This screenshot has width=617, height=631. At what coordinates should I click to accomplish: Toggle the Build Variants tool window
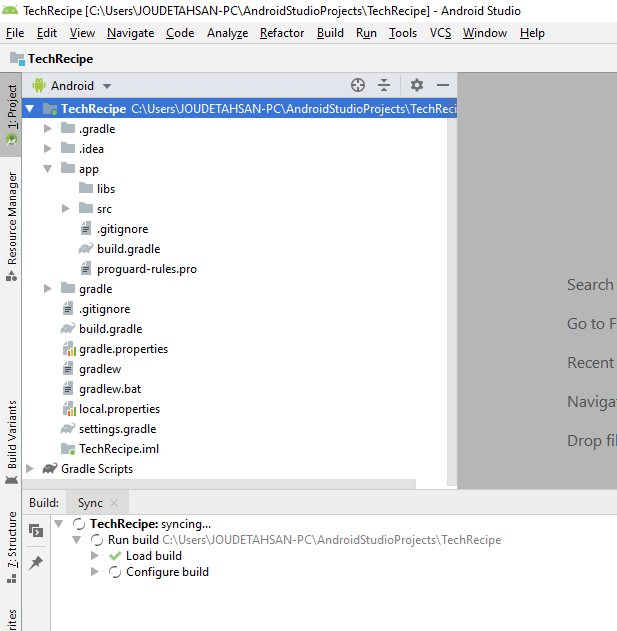pyautogui.click(x=11, y=442)
